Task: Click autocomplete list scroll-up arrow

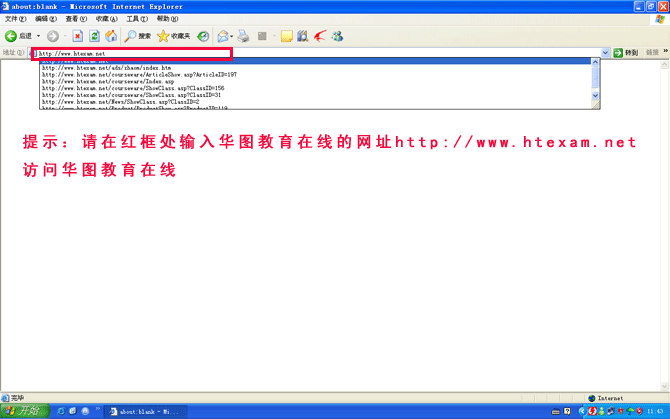Action: click(x=595, y=62)
